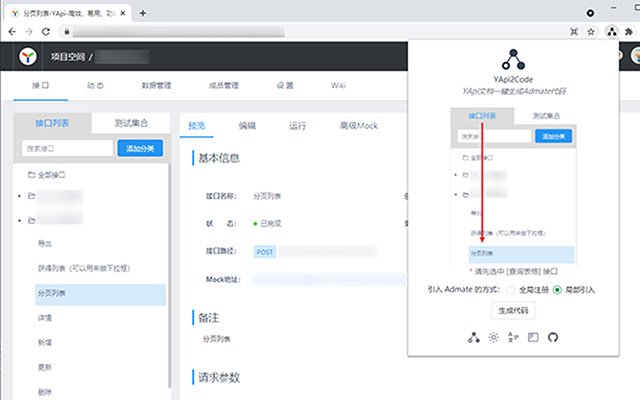
Task: Click the 生成代码 button in popup
Action: tap(513, 311)
